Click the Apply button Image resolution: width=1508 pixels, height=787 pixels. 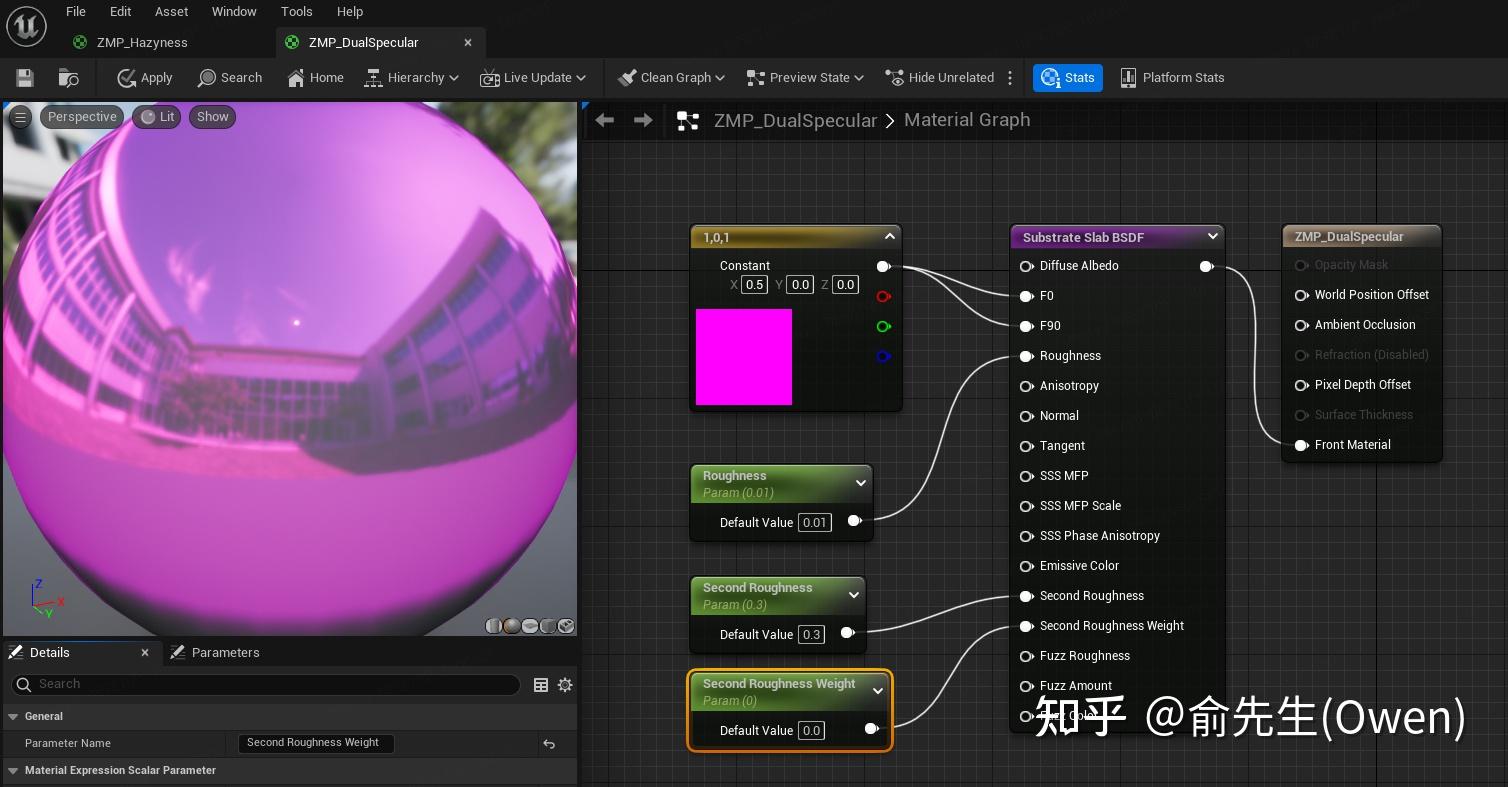click(145, 78)
